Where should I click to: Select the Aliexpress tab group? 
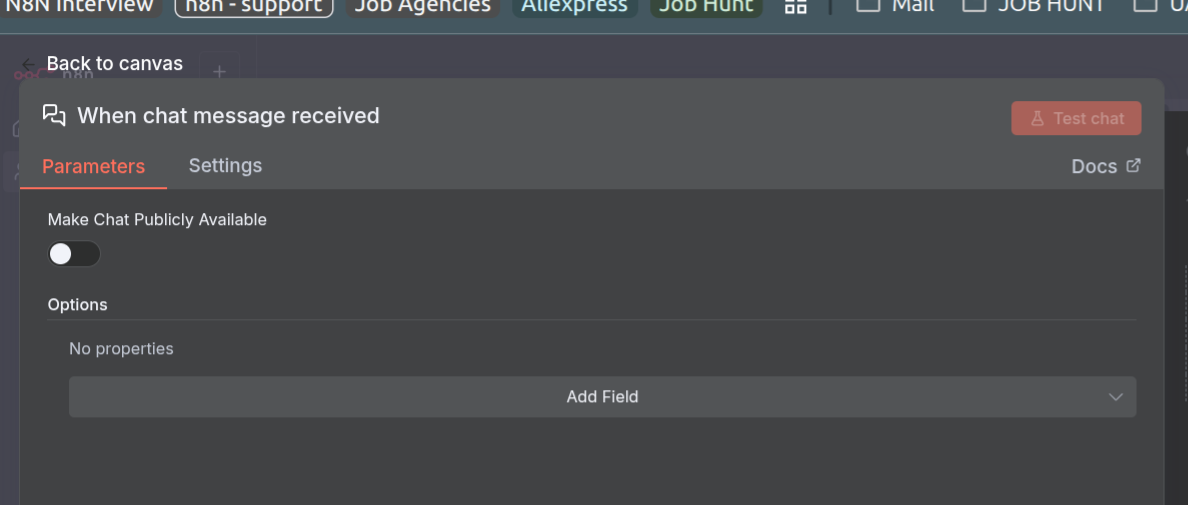coord(574,6)
